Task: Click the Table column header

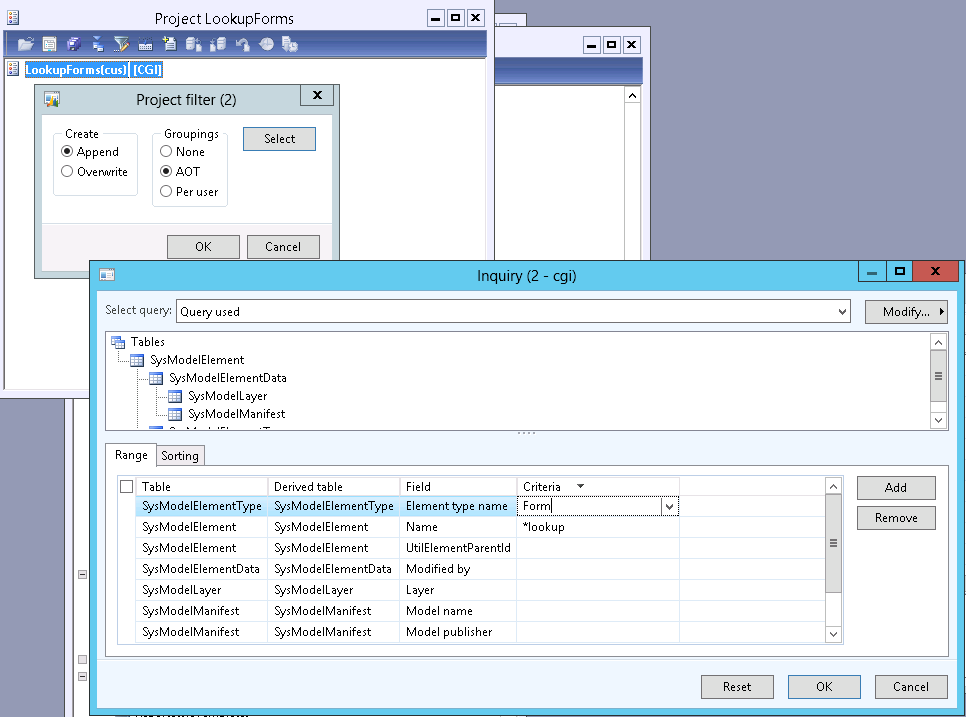Action: point(201,487)
